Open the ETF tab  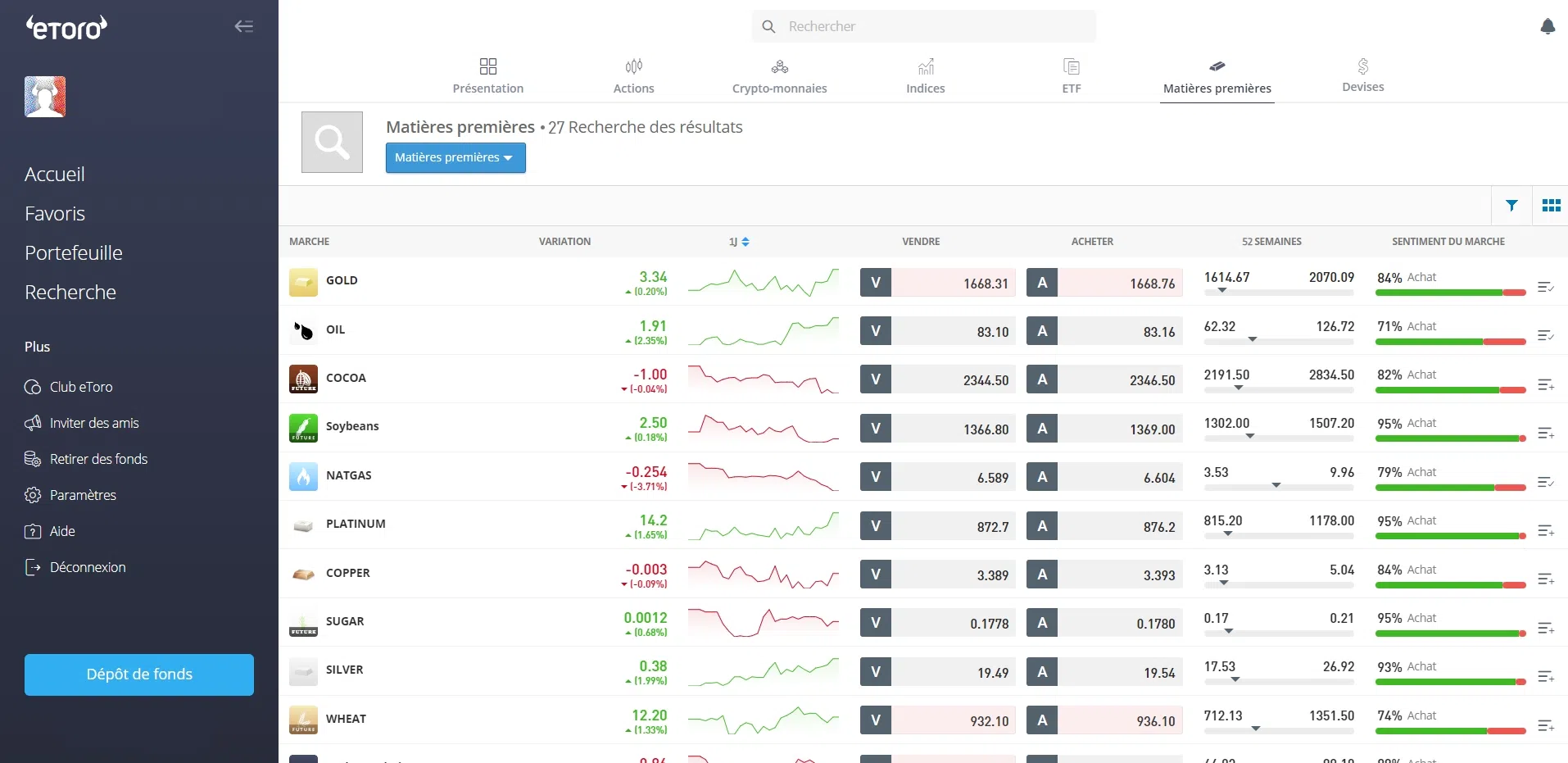point(1072,76)
